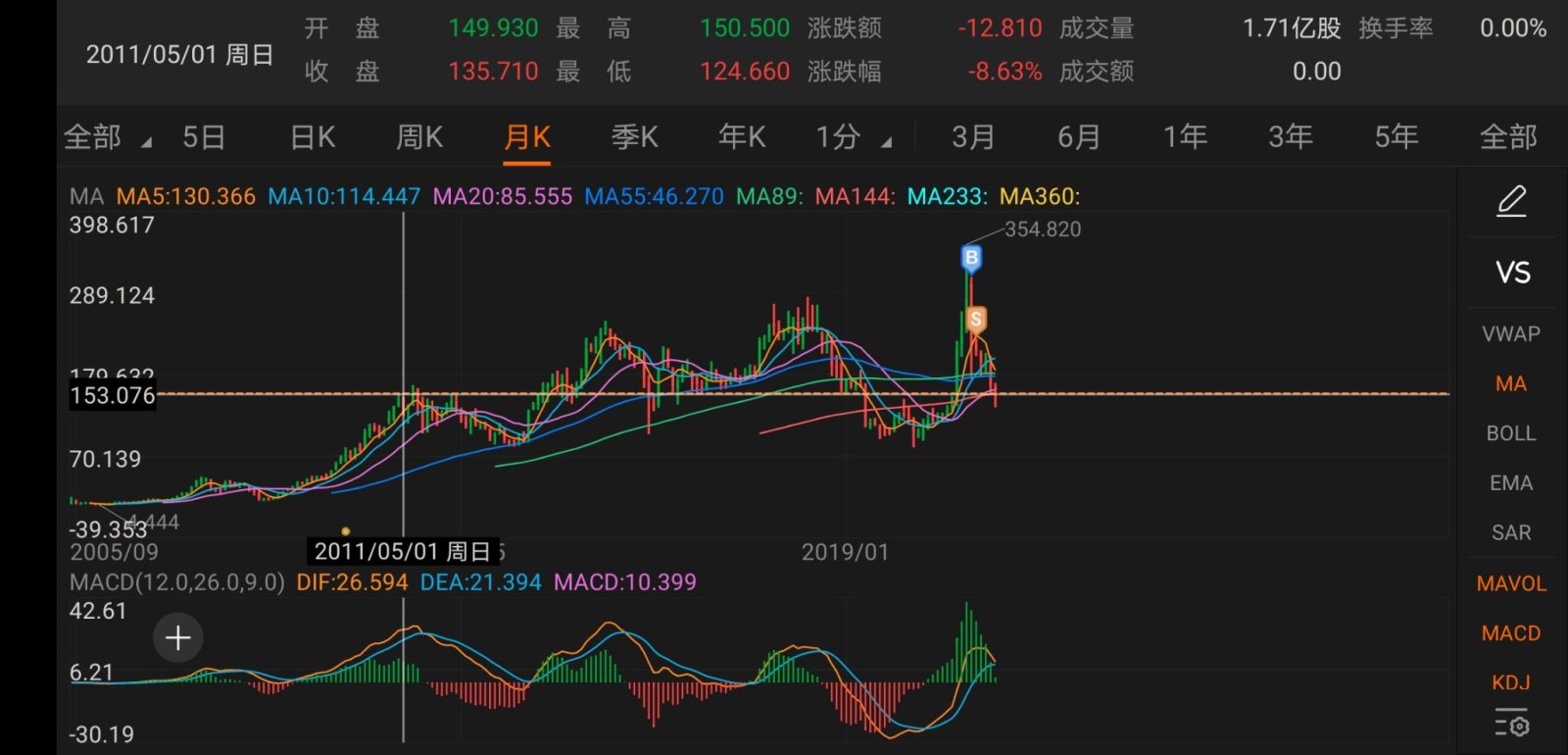Toggle the MA overlay indicator
This screenshot has height=755, width=1568.
pyautogui.click(x=1511, y=383)
